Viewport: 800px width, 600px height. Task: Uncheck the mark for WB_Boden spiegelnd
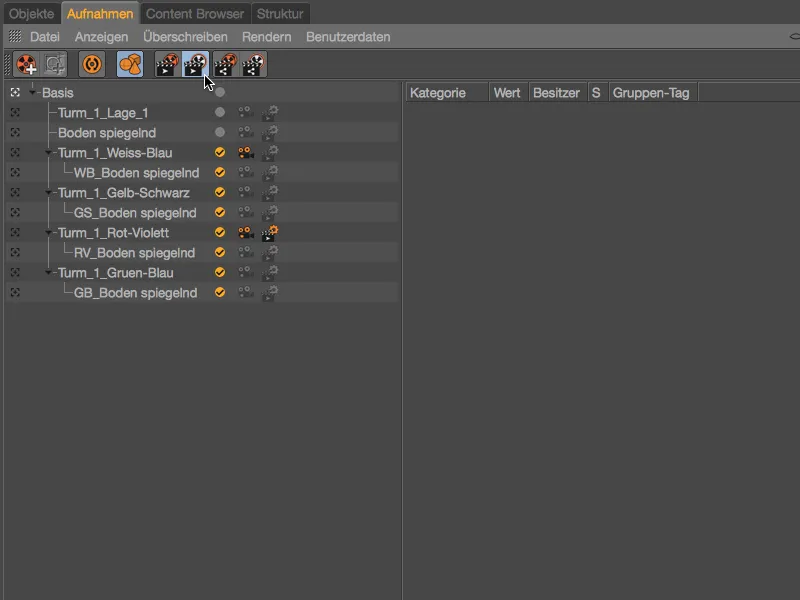coord(220,172)
